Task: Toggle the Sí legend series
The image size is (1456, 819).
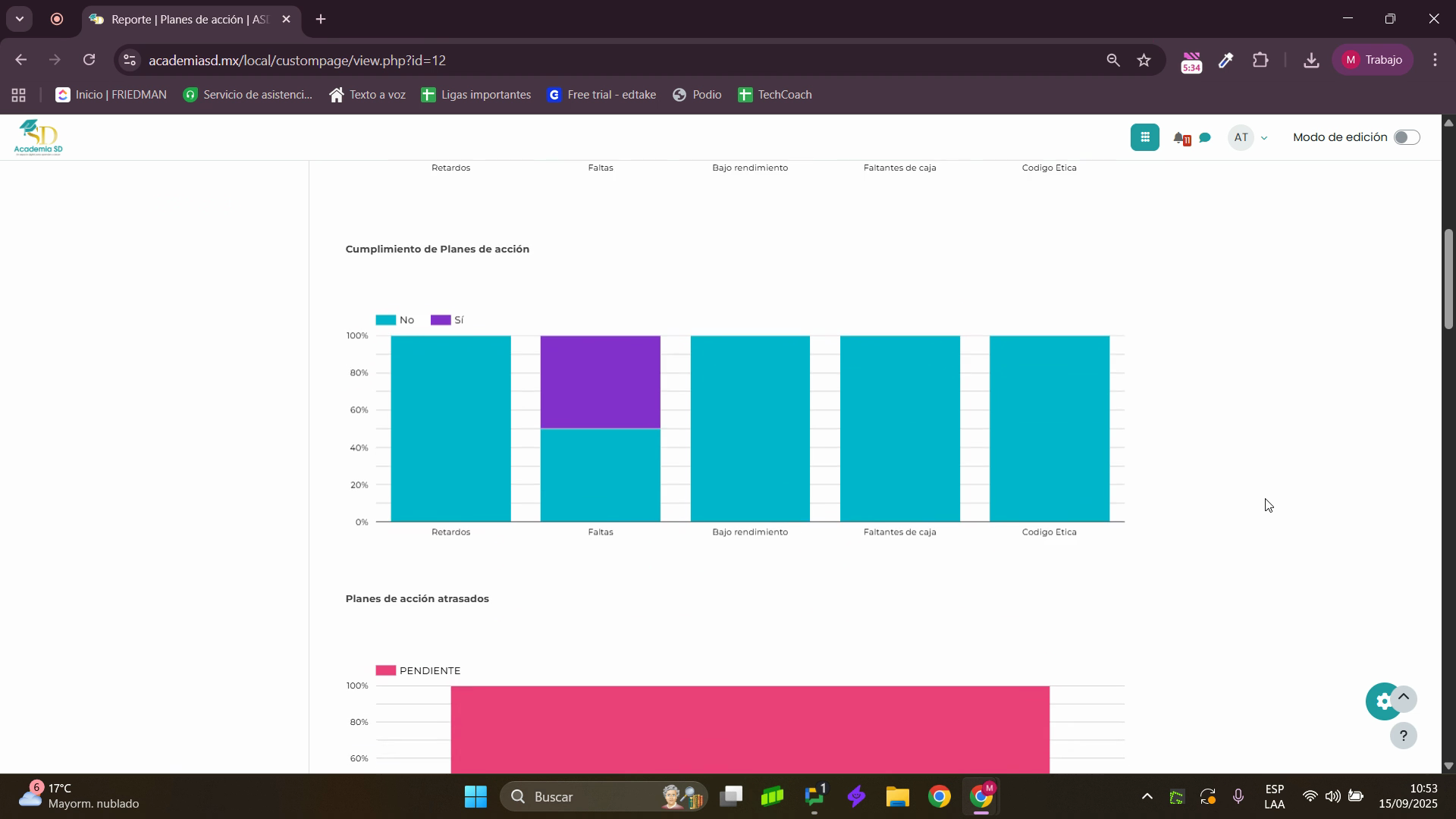Action: point(447,320)
